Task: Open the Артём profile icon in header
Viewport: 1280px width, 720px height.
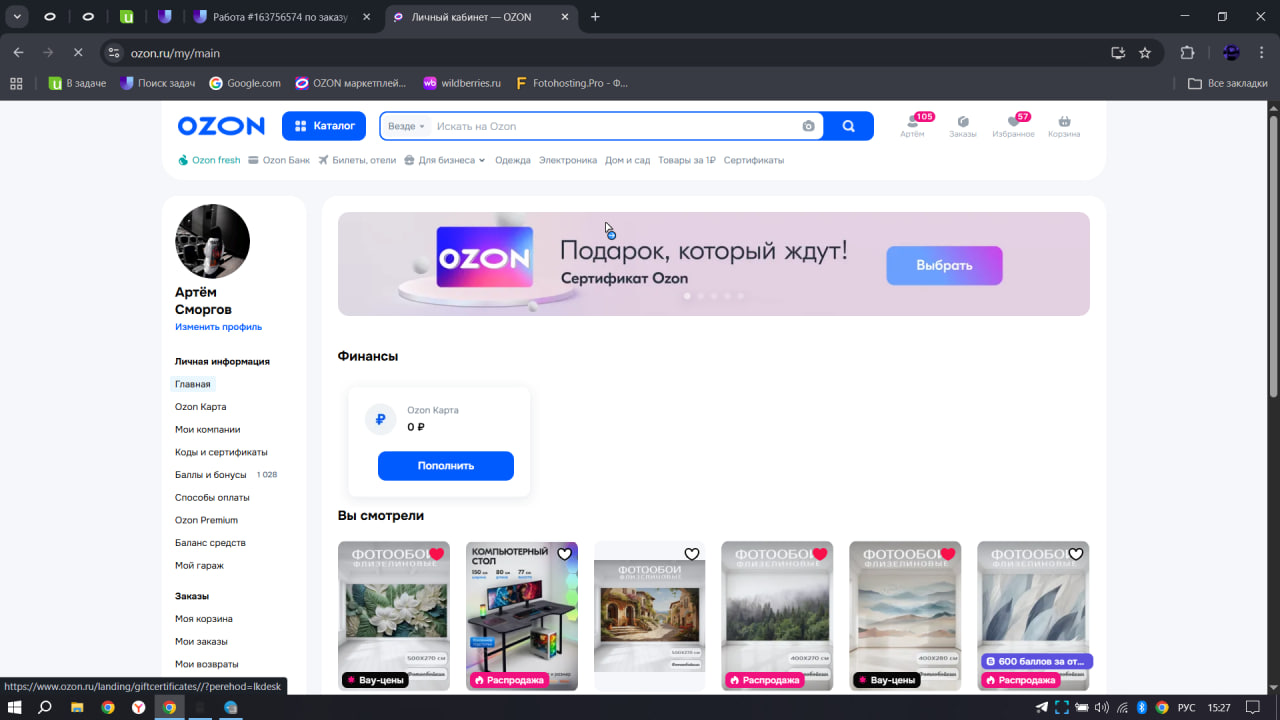Action: point(912,126)
